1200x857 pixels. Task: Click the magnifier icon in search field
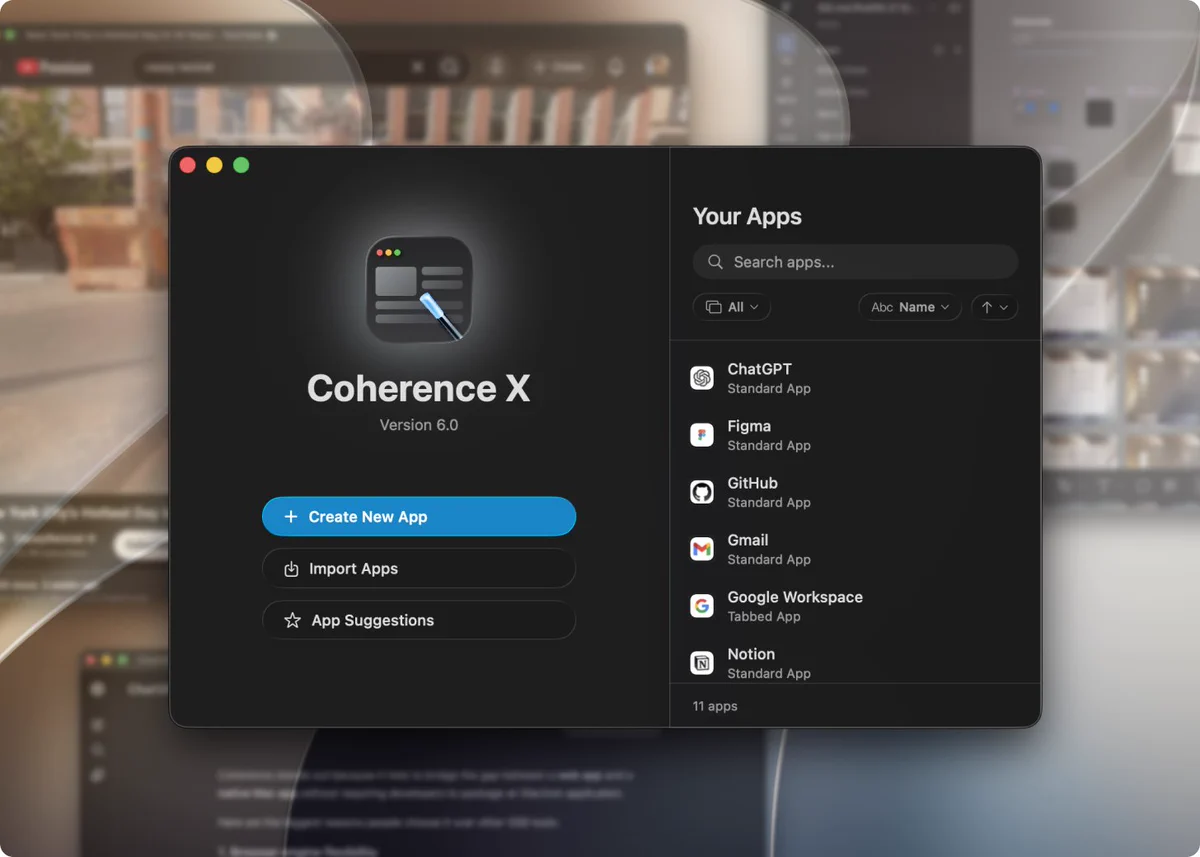click(715, 262)
